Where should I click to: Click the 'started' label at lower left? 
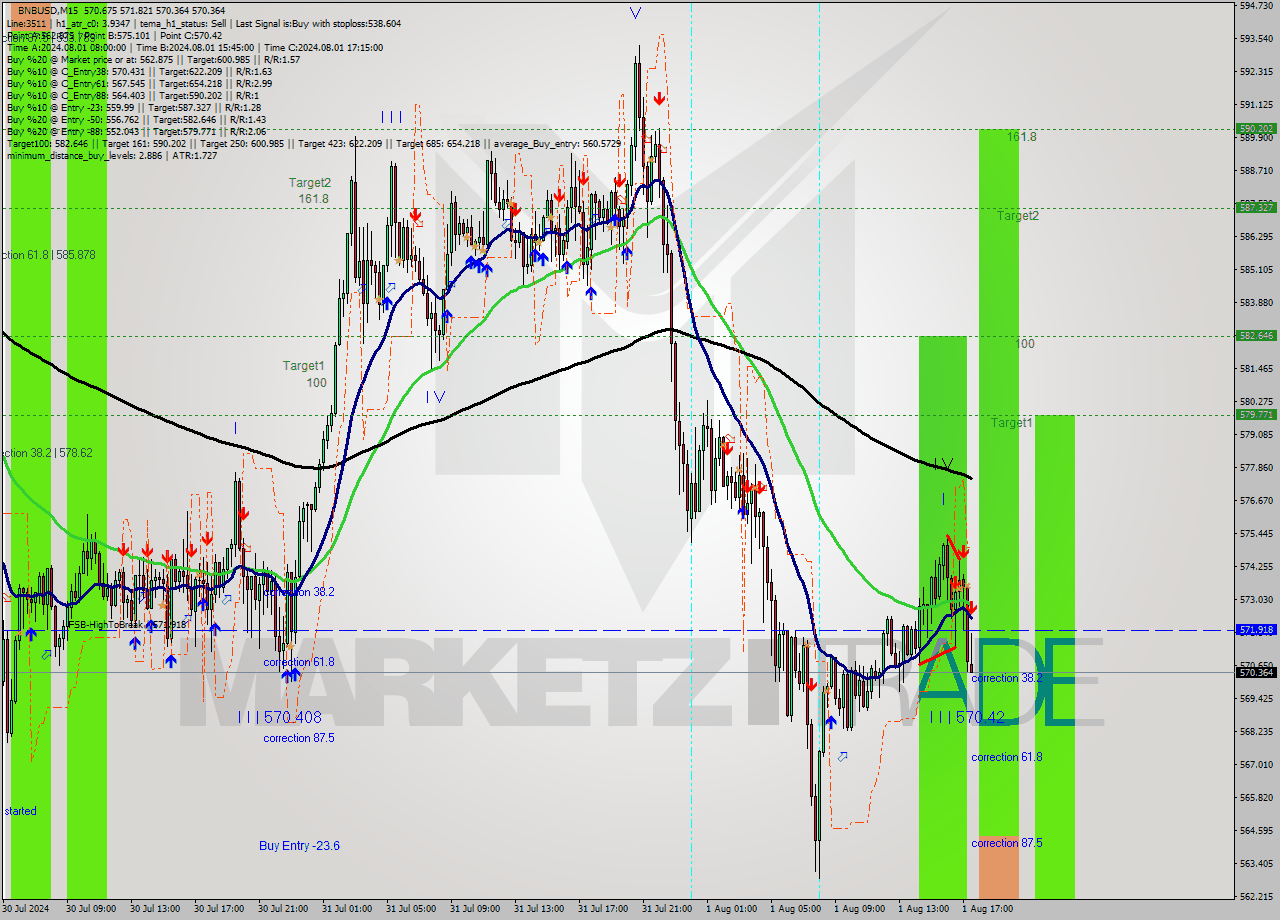point(20,811)
